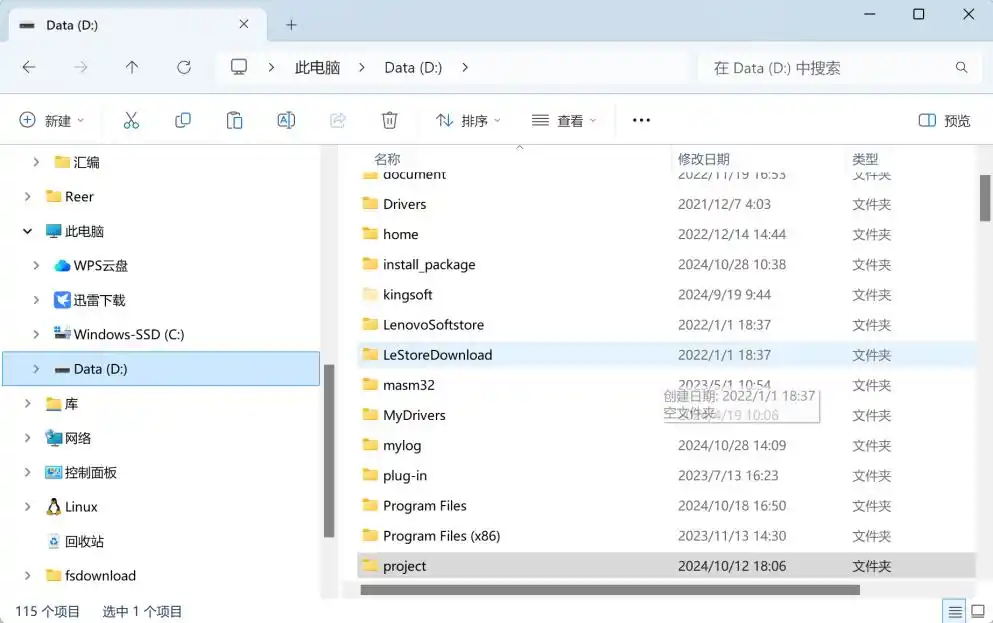Close the Data (D:) tab
The width and height of the screenshot is (993, 623).
244,24
